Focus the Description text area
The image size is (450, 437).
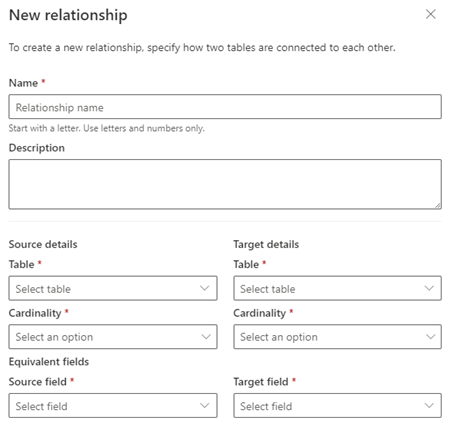point(225,184)
